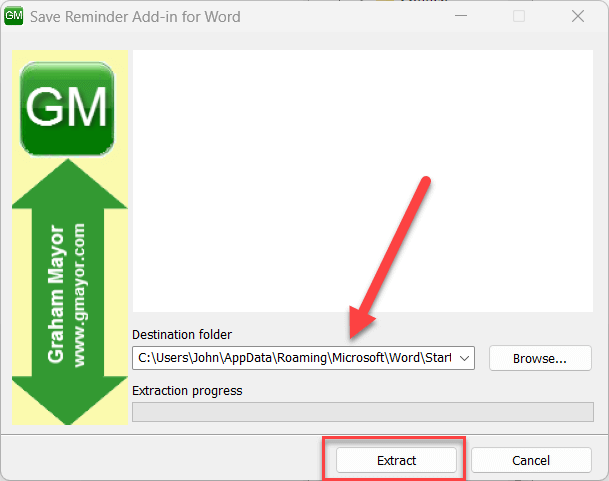Open the Browse... folder picker
The height and width of the screenshot is (481, 609).
click(x=540, y=358)
